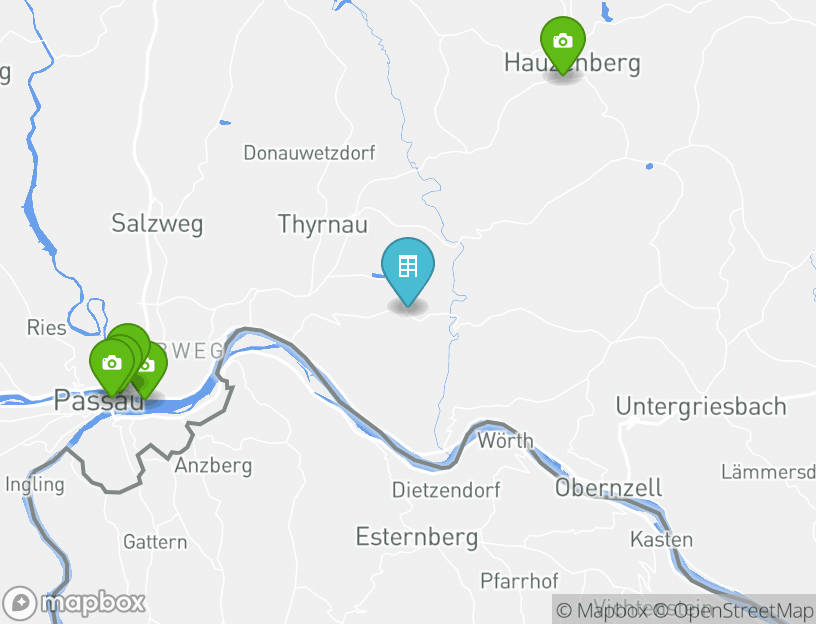The width and height of the screenshot is (816, 624).
Task: Click the Donauwetzdorf village label
Action: 309,153
